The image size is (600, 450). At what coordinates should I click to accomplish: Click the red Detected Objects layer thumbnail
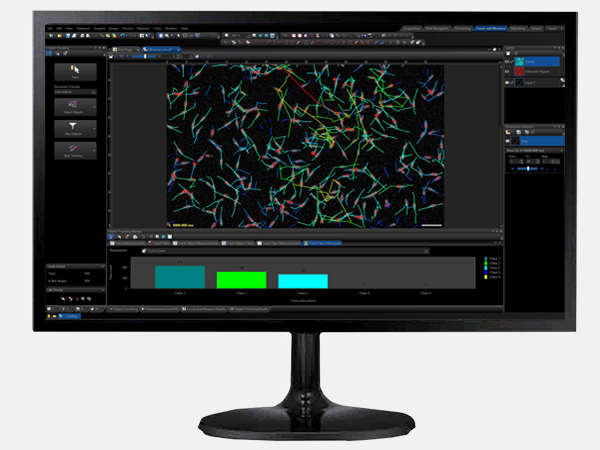518,72
